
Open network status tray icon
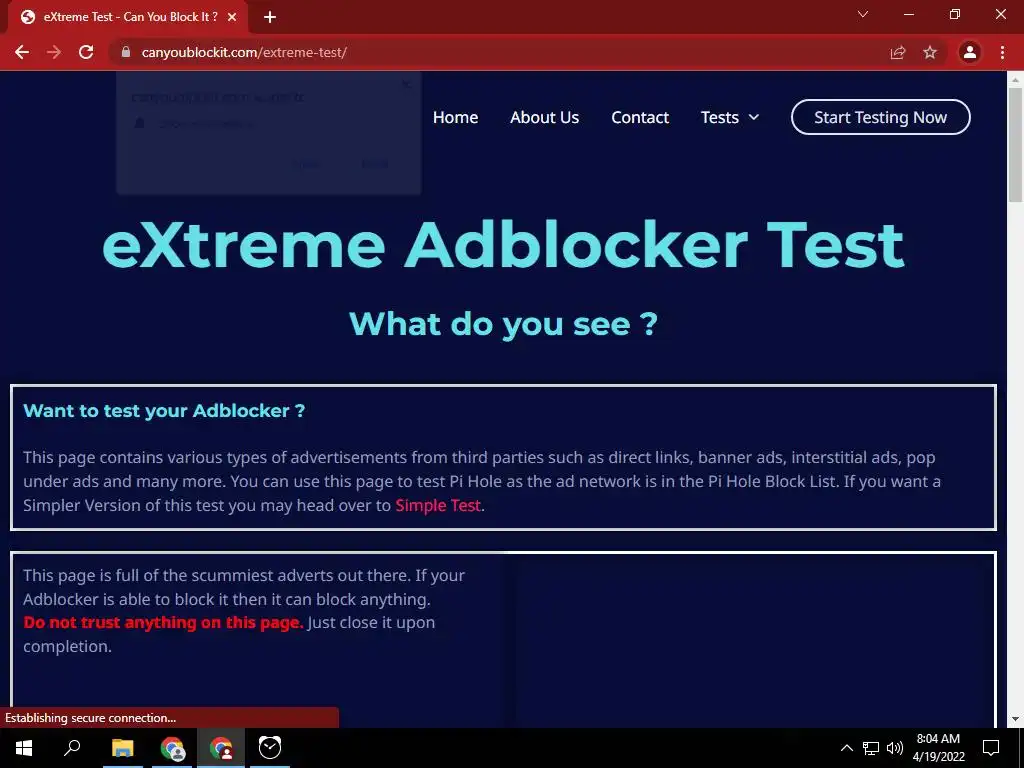871,748
